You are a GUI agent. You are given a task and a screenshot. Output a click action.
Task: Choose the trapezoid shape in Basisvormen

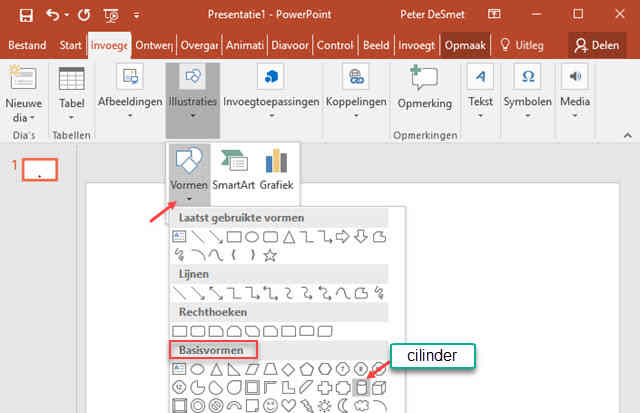coord(270,369)
